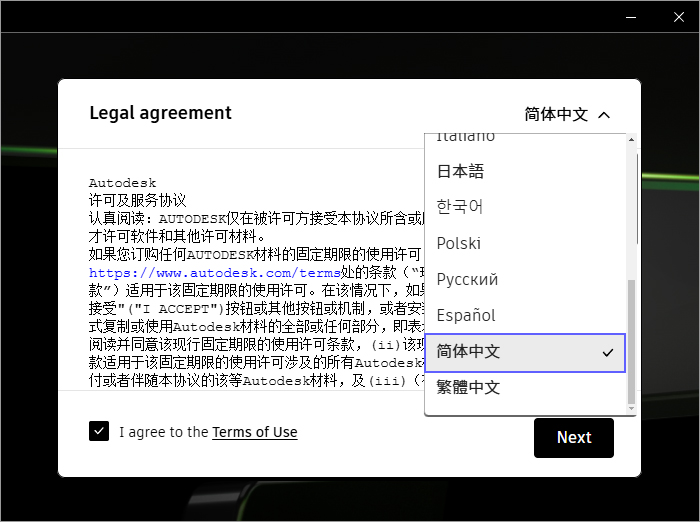The width and height of the screenshot is (700, 522).
Task: Select 日本語 from the language list
Action: pyautogui.click(x=525, y=171)
